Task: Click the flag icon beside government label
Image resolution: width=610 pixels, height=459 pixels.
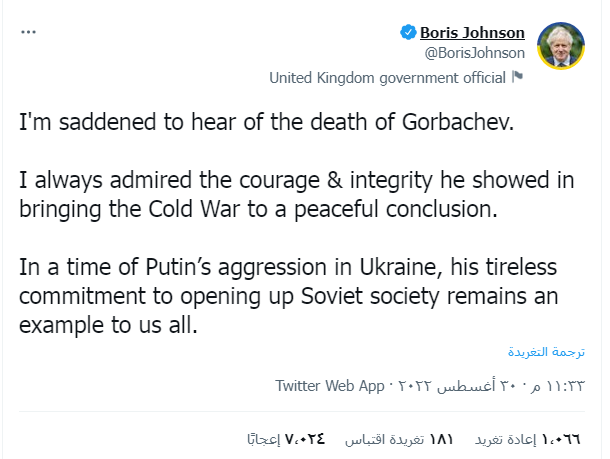Action: click(x=517, y=76)
